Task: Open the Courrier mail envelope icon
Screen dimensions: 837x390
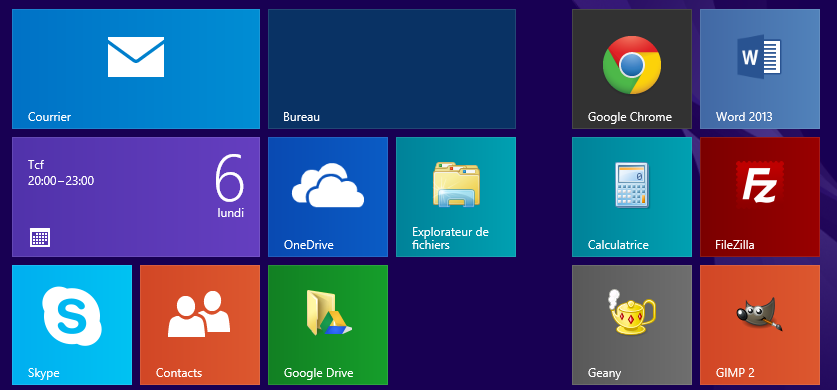Action: coord(136,57)
